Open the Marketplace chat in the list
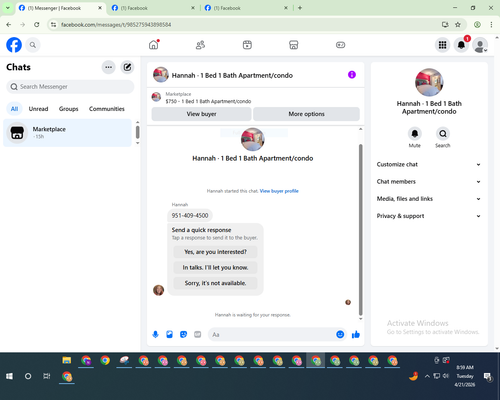The height and width of the screenshot is (400, 500). 67,133
